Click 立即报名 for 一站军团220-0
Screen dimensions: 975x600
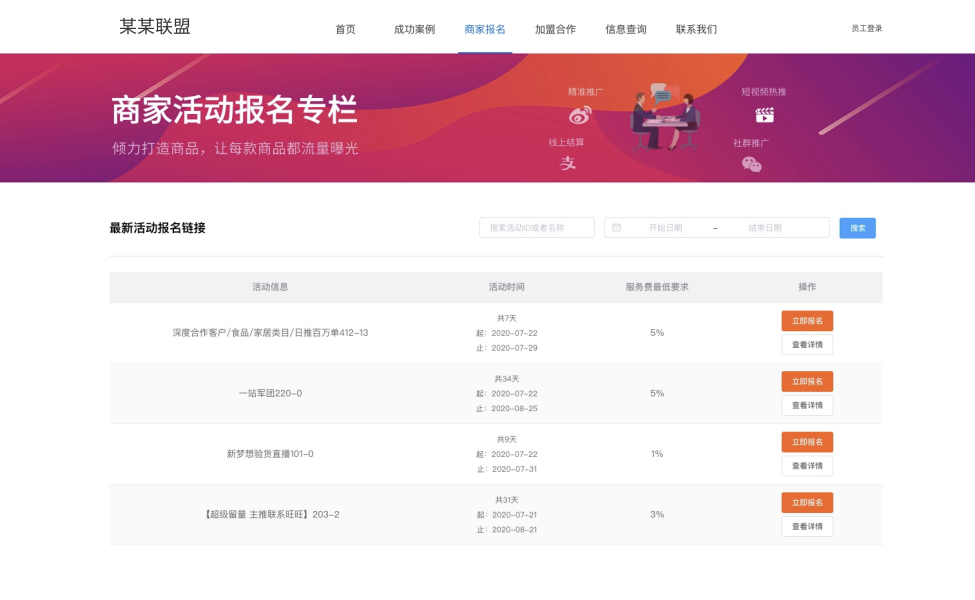[807, 381]
